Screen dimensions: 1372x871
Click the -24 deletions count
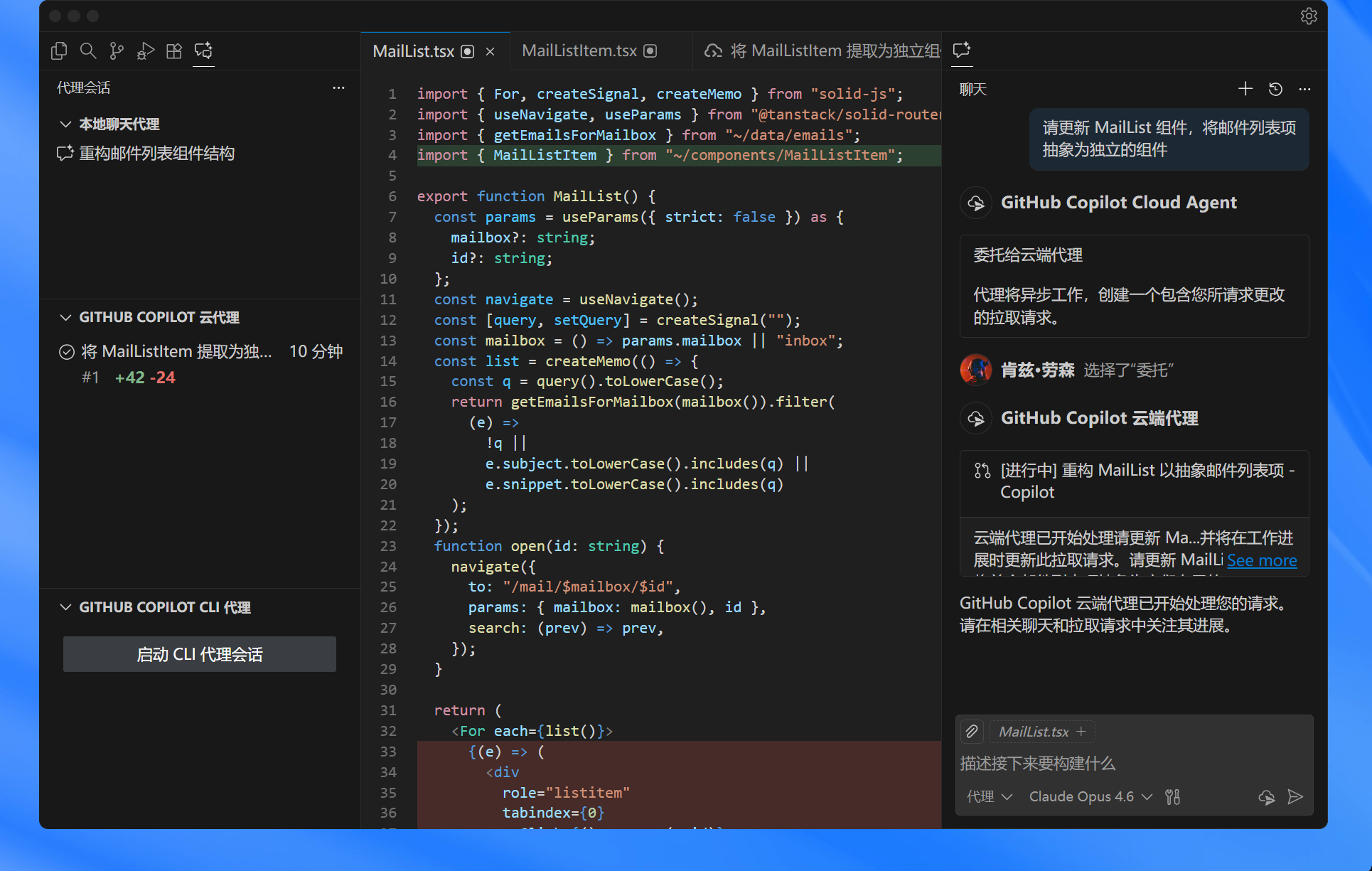point(163,378)
